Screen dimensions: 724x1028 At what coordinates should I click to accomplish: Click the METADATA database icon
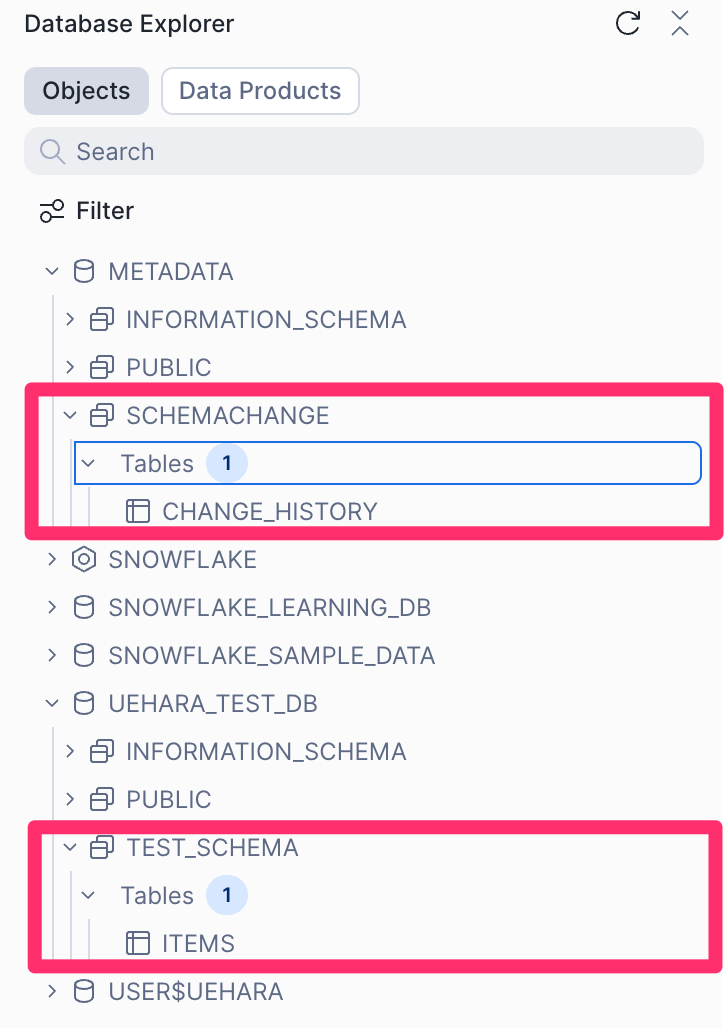click(85, 272)
